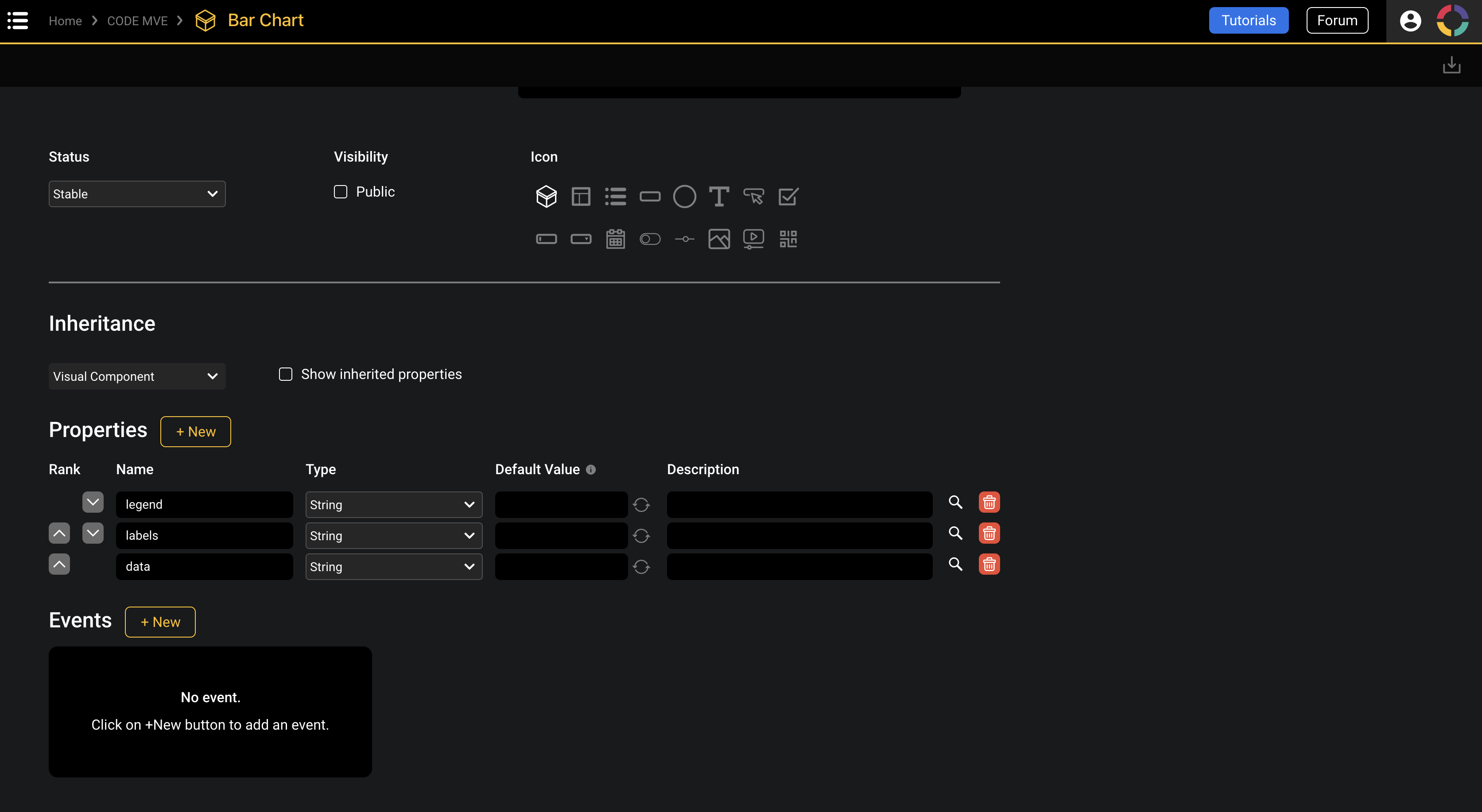Select the toggle switch icon option

click(649, 239)
